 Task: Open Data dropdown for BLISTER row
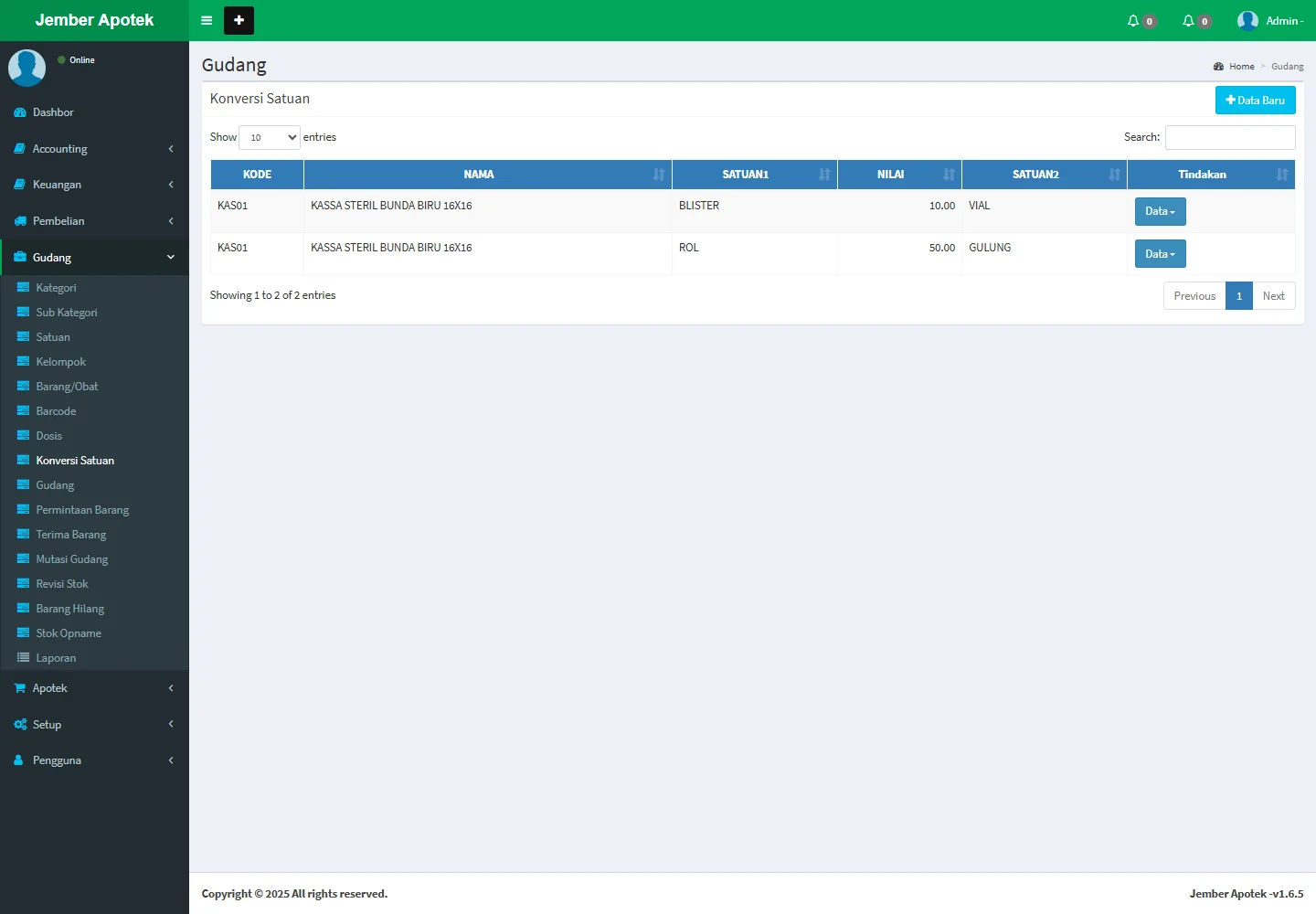point(1160,211)
